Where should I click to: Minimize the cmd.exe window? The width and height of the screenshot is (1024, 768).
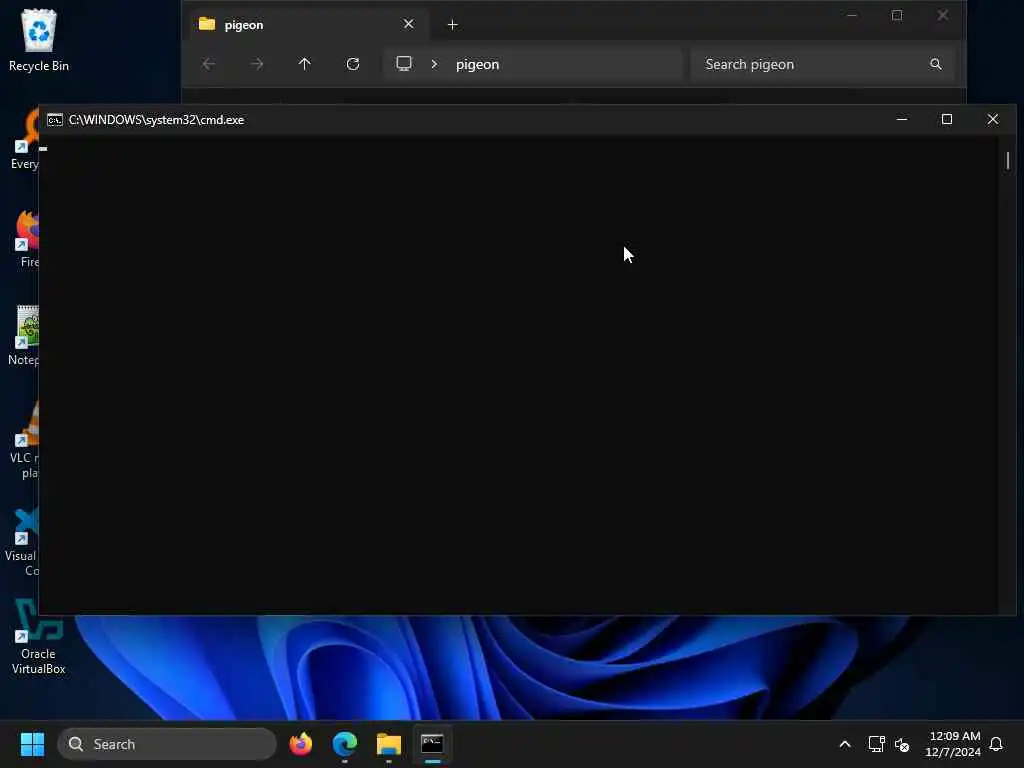[902, 120]
